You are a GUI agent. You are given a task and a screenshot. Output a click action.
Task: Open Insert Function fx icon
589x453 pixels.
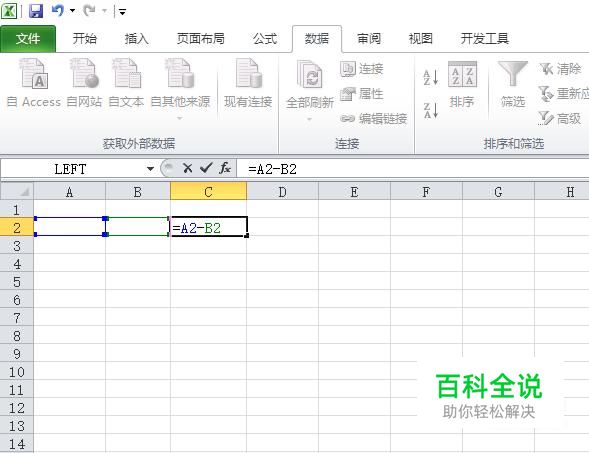tap(225, 168)
